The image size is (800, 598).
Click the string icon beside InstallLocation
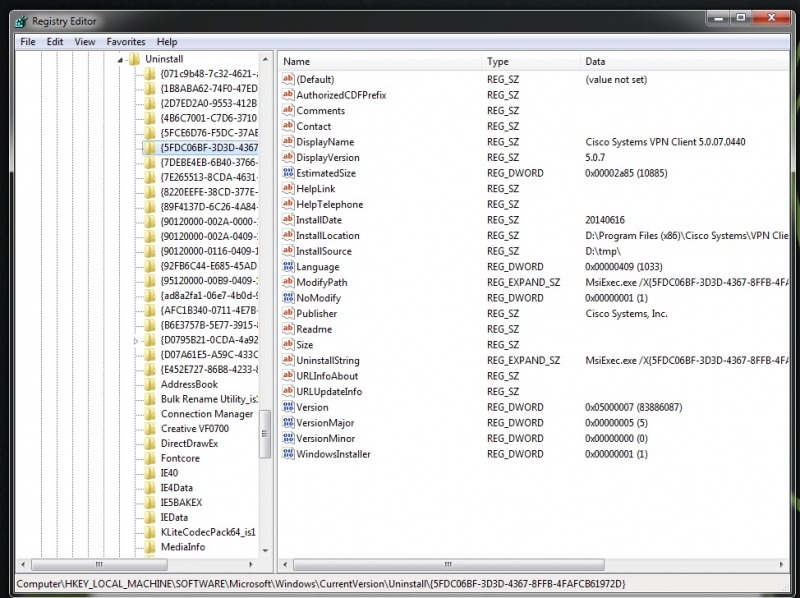[288, 235]
